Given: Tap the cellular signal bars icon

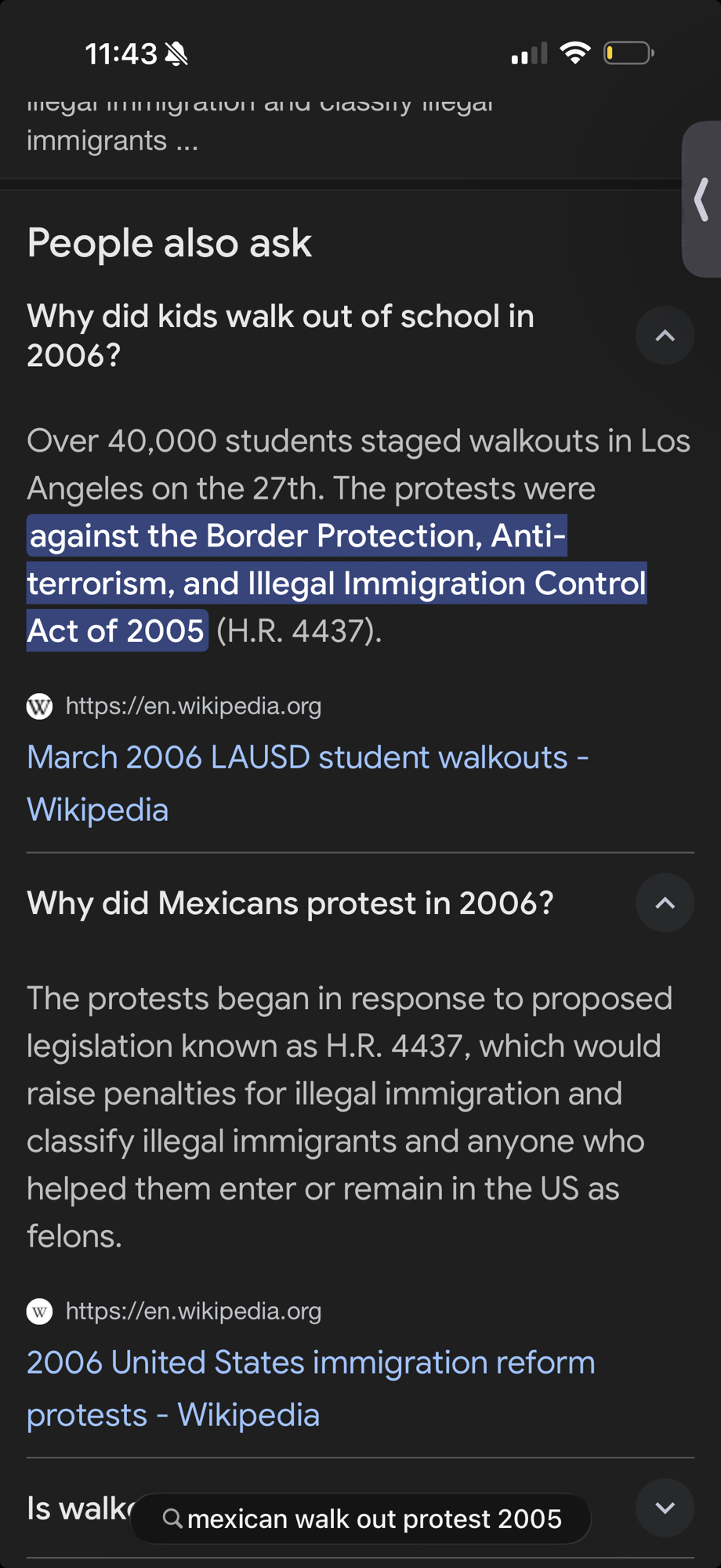Looking at the screenshot, I should 529,54.
